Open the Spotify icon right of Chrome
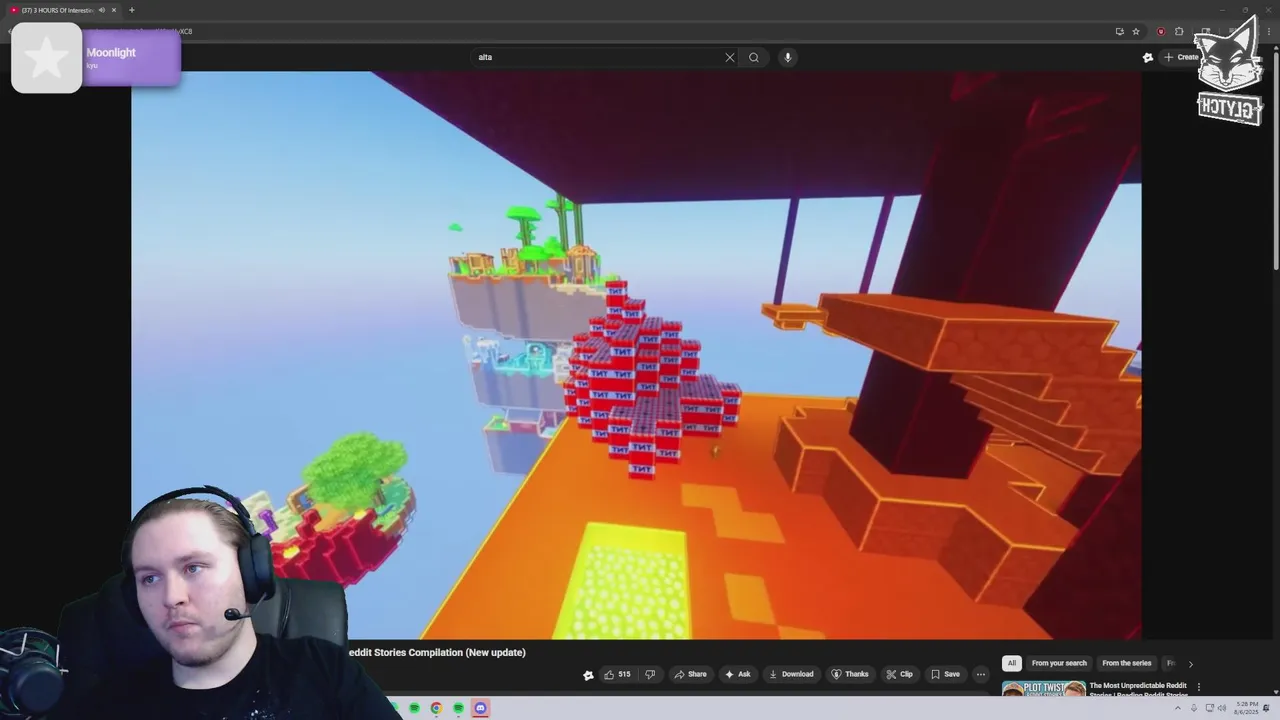 pos(458,708)
